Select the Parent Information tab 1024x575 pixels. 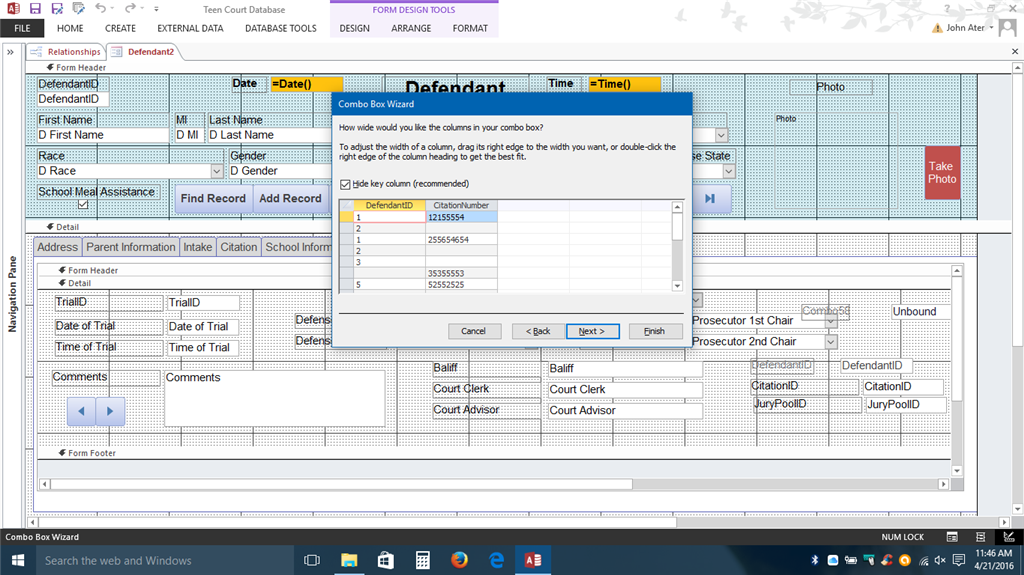coord(131,247)
